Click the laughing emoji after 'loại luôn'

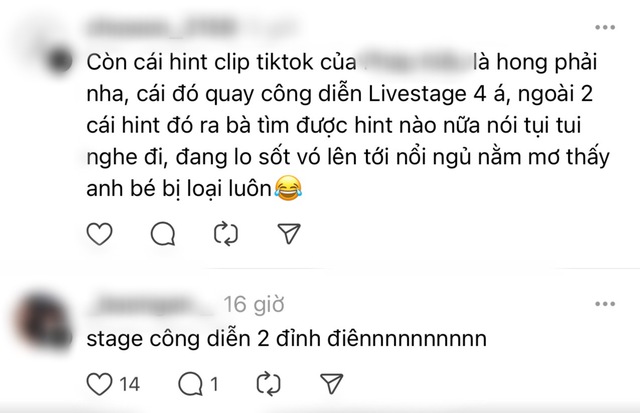click(286, 187)
